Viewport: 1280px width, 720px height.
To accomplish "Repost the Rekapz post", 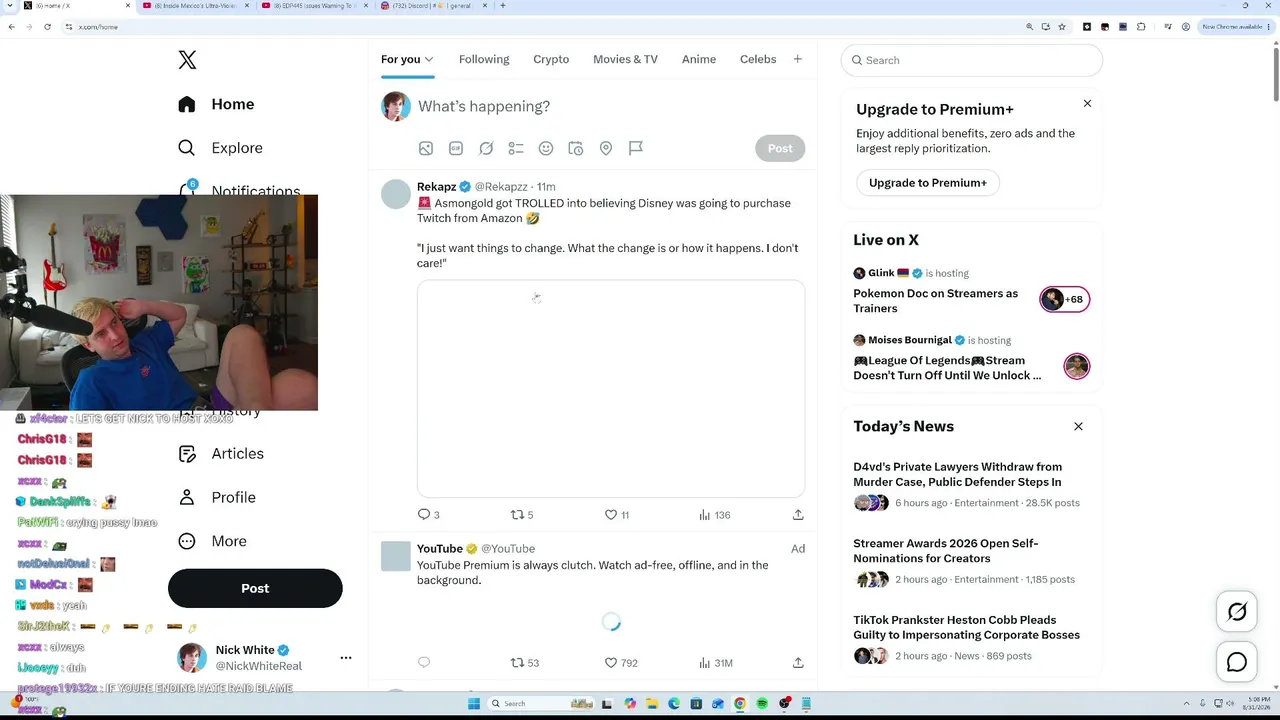I will click(522, 515).
